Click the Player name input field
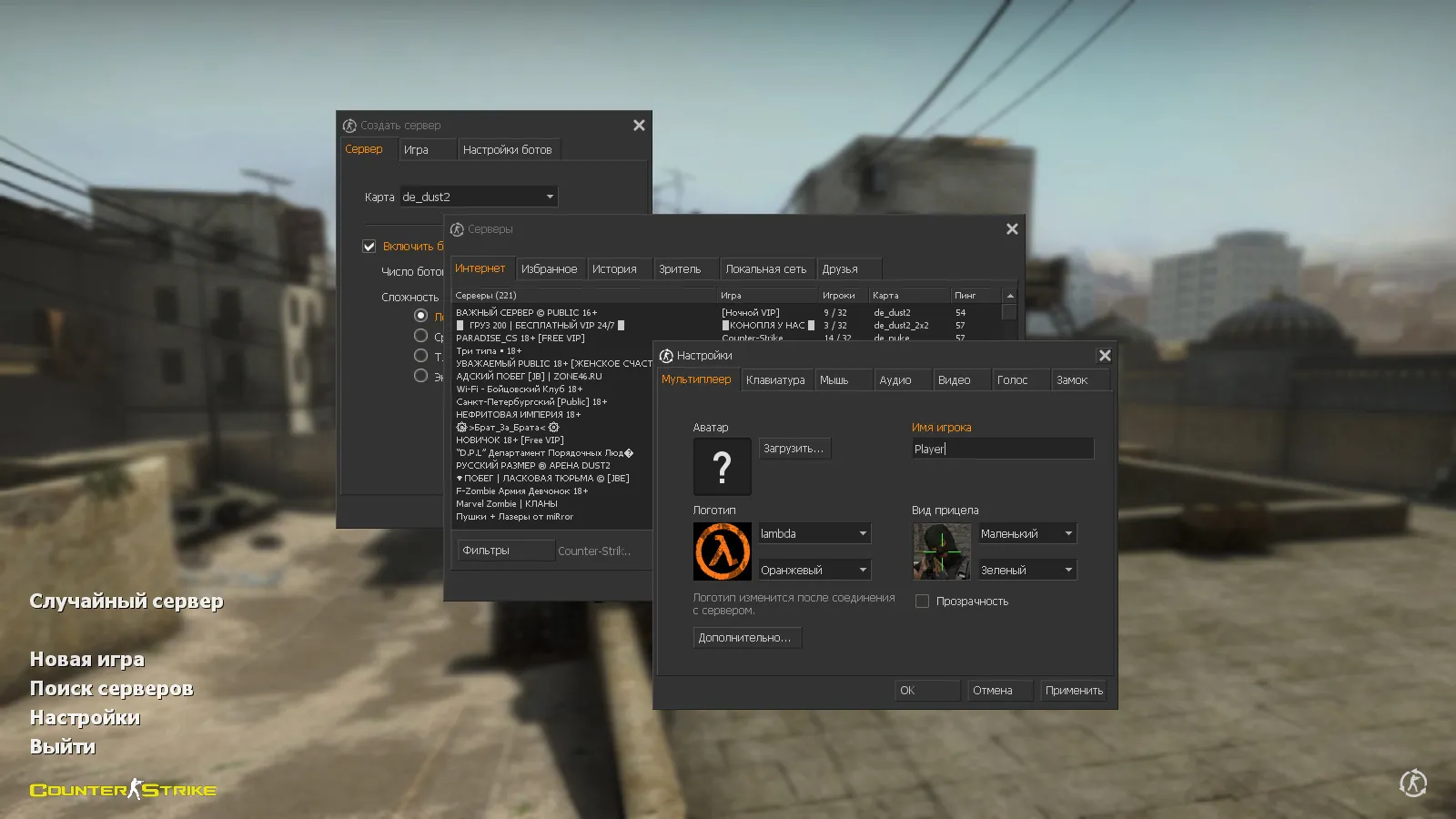1456x819 pixels. [x=1001, y=448]
